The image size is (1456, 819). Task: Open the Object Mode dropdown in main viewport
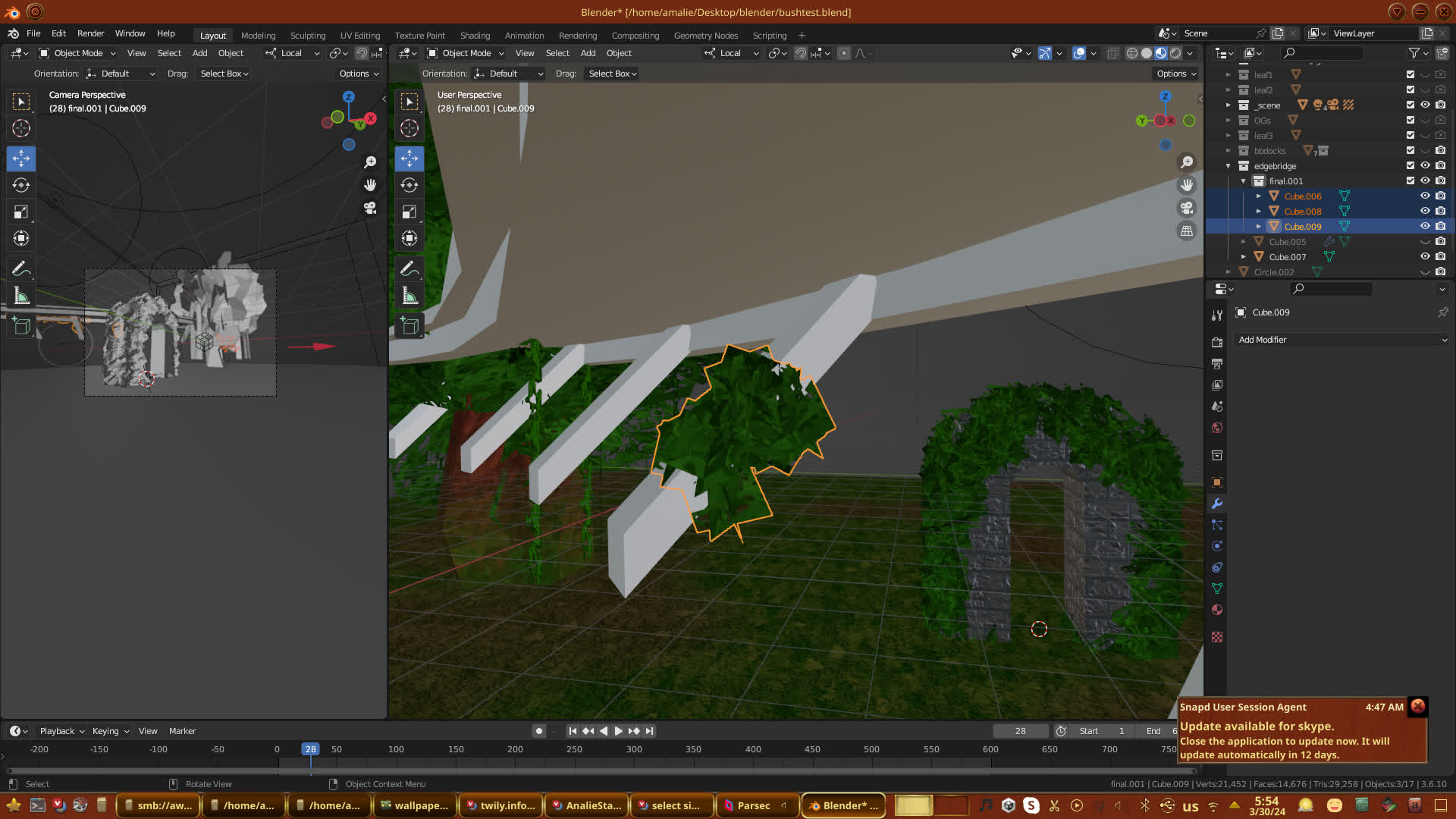point(466,53)
